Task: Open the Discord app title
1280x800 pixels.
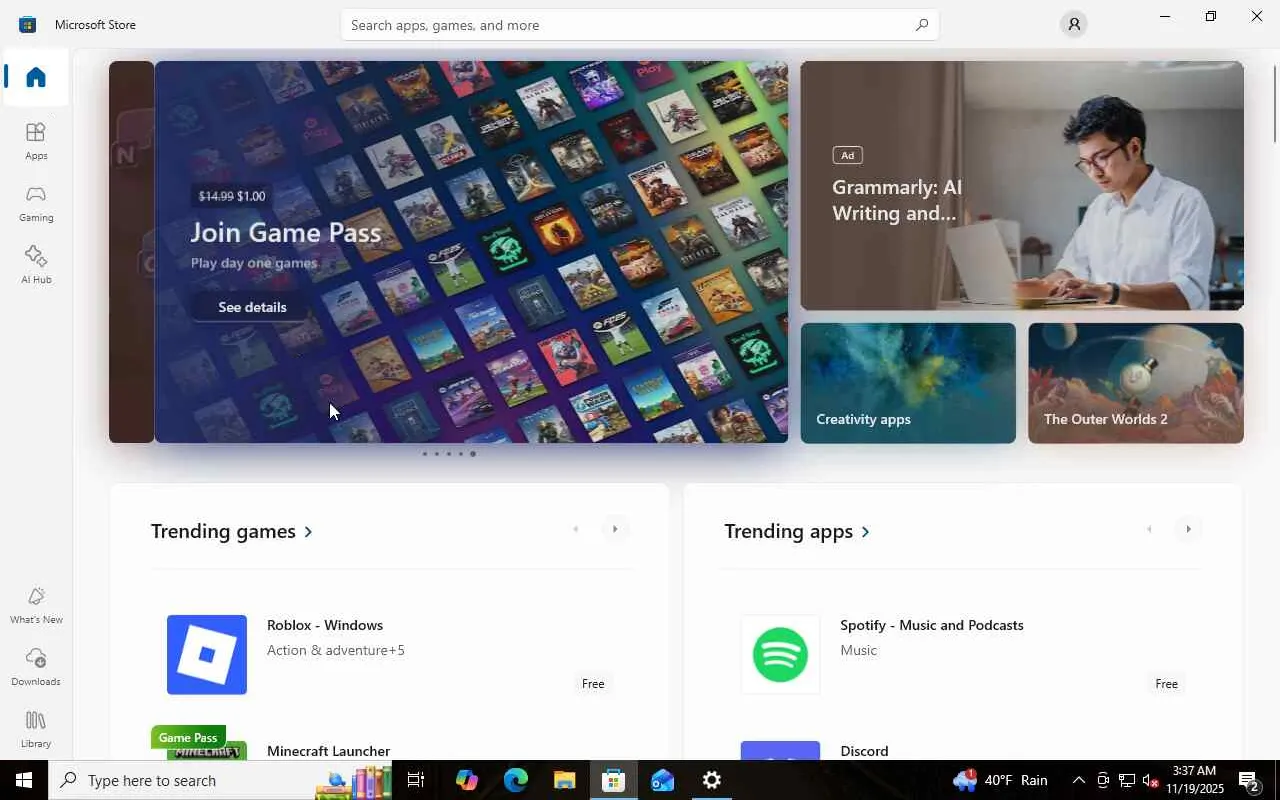Action: pos(864,751)
